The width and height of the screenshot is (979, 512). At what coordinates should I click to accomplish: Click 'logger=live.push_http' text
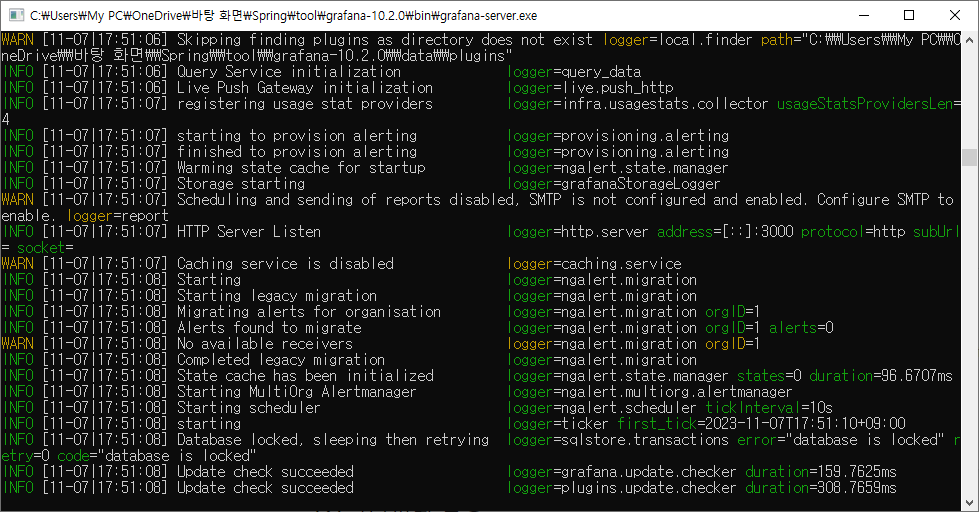point(590,88)
